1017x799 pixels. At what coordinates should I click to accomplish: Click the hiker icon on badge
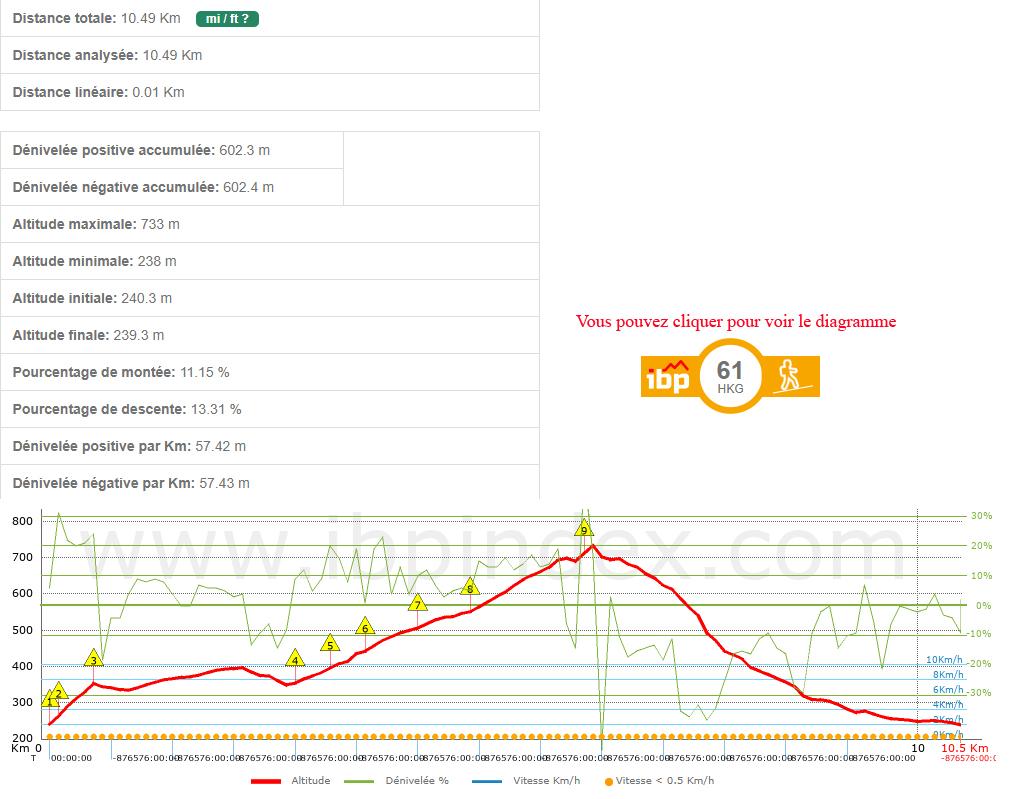[x=791, y=376]
